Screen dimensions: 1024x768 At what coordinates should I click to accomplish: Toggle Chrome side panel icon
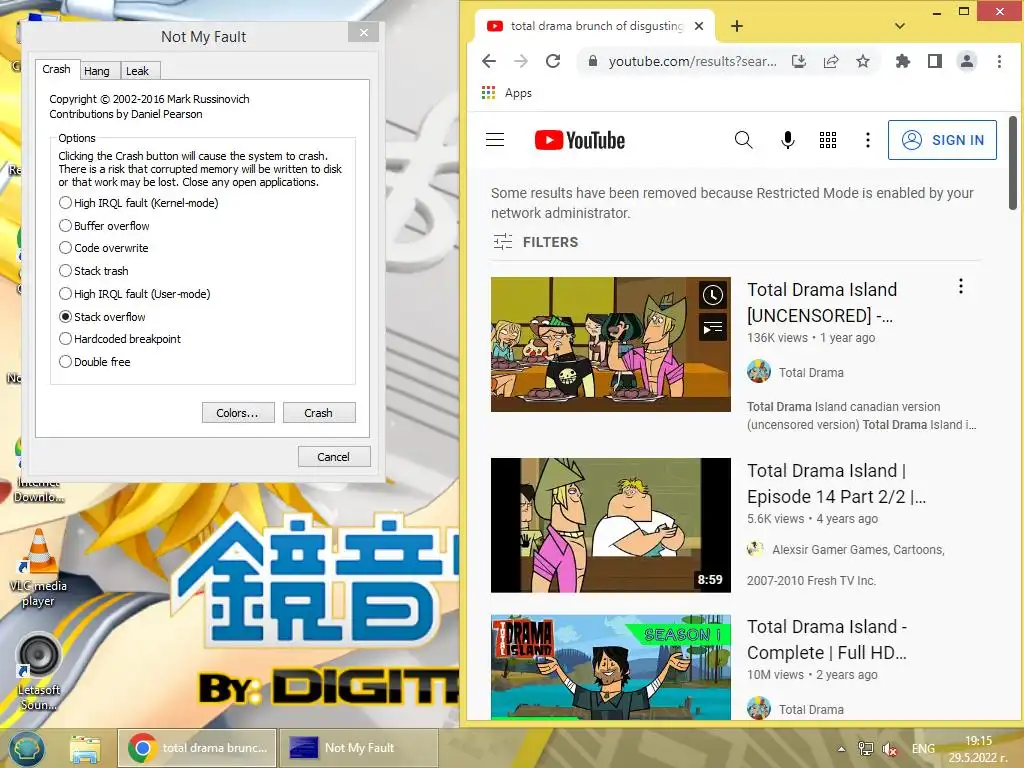click(x=935, y=61)
